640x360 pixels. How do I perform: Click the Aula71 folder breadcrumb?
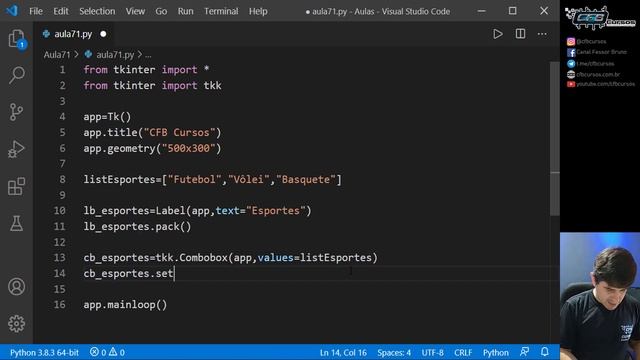click(x=57, y=54)
